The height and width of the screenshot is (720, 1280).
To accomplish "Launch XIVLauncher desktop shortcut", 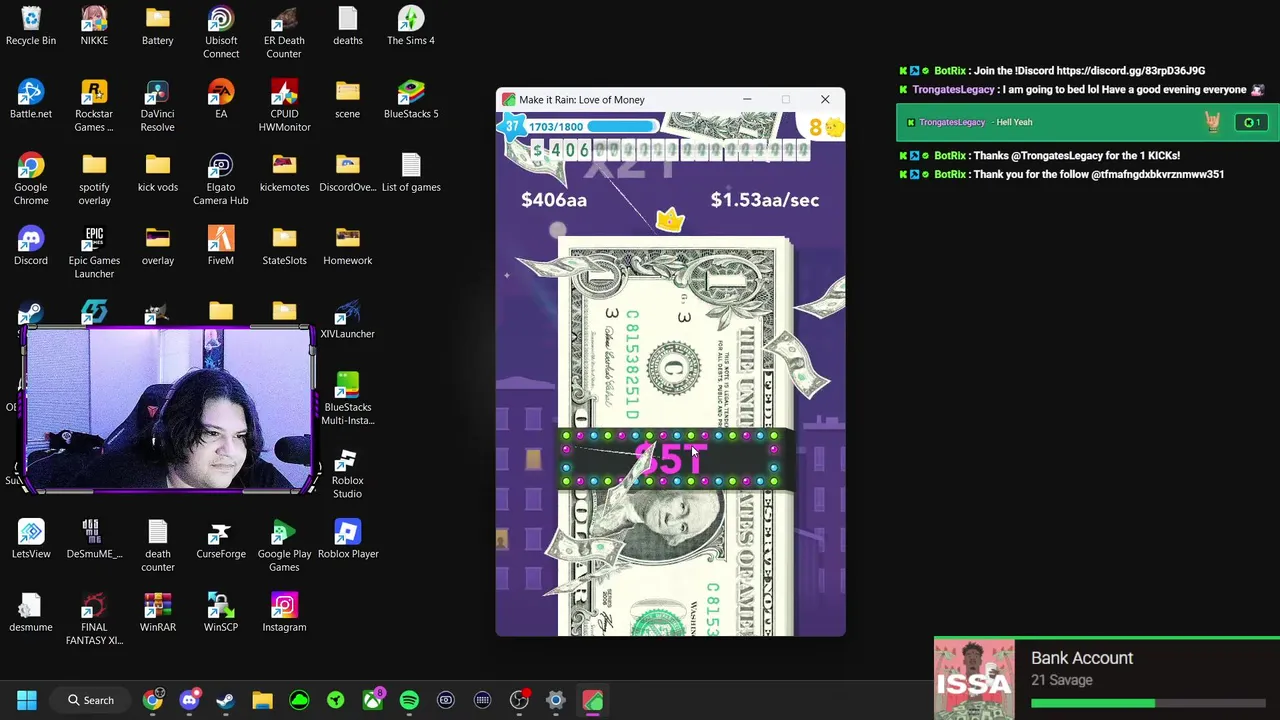I will 347,319.
